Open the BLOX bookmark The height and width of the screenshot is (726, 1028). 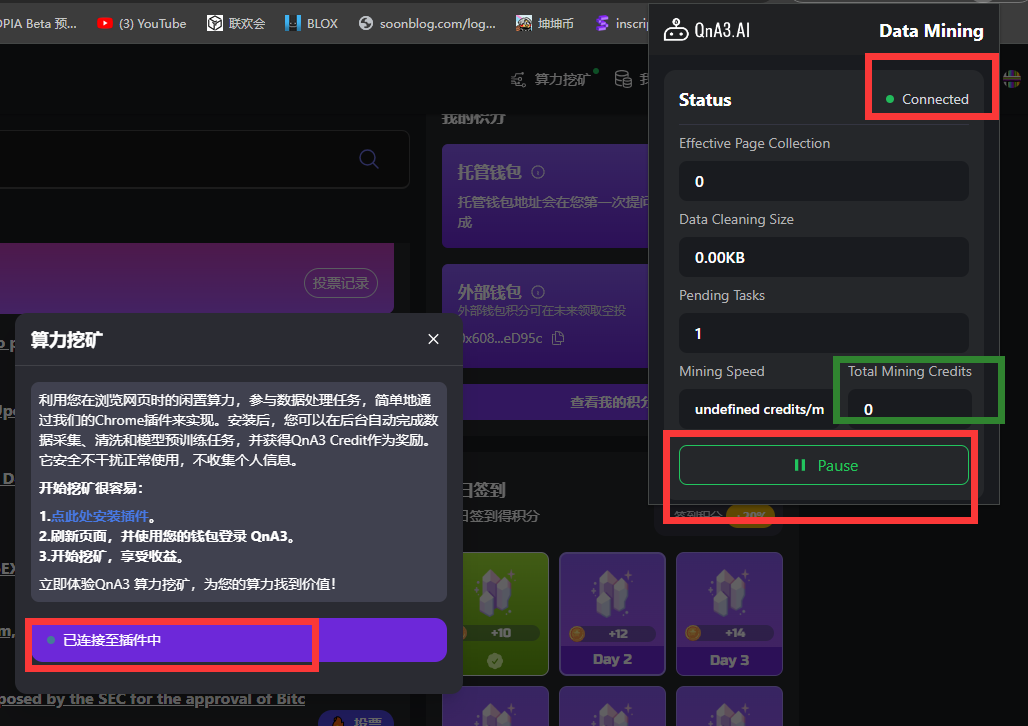[311, 24]
